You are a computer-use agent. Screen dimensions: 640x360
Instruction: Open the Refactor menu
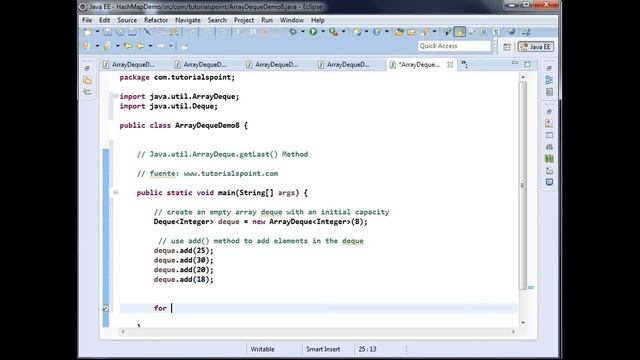[x=156, y=20]
